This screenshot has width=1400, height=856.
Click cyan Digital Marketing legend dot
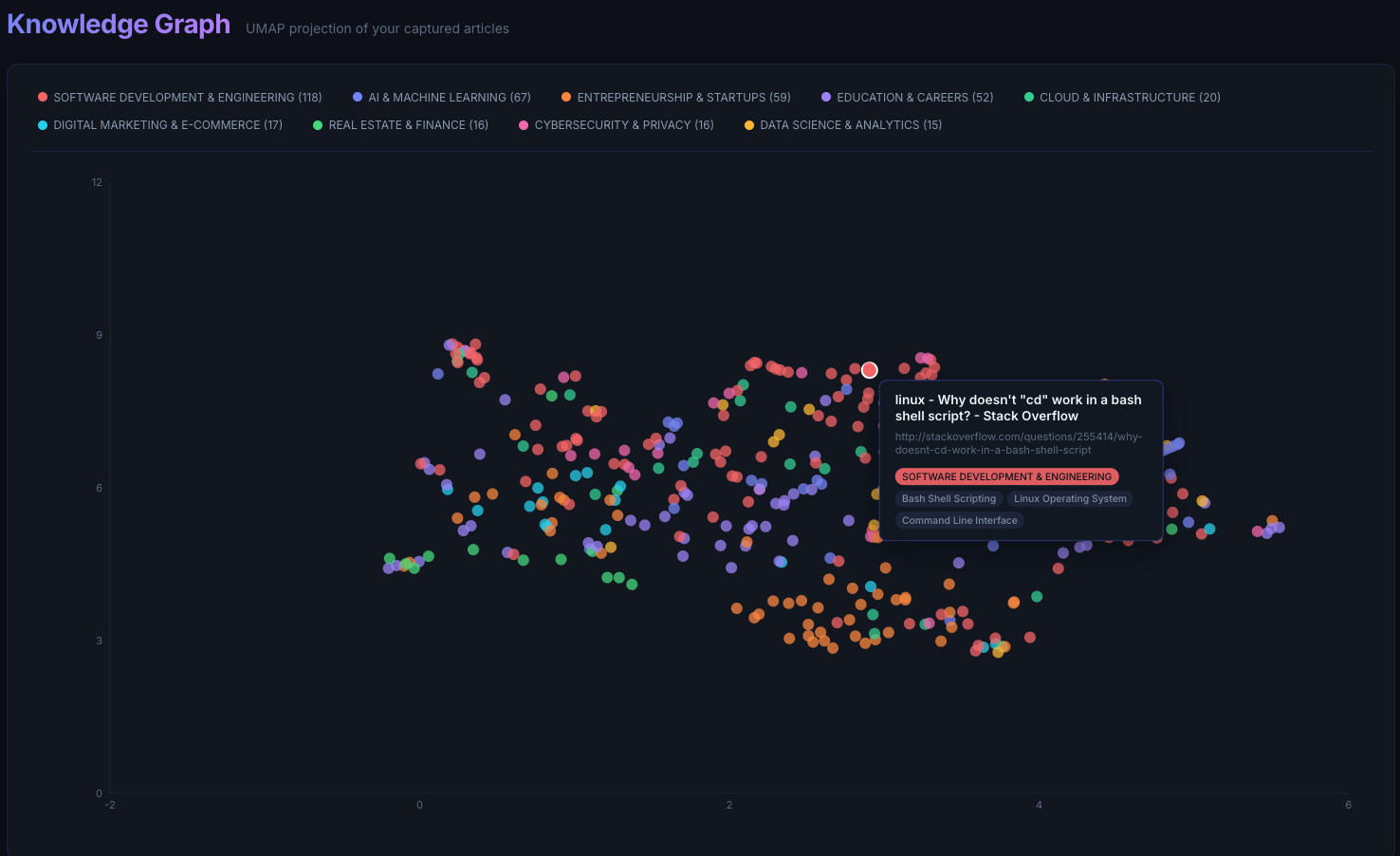click(43, 125)
